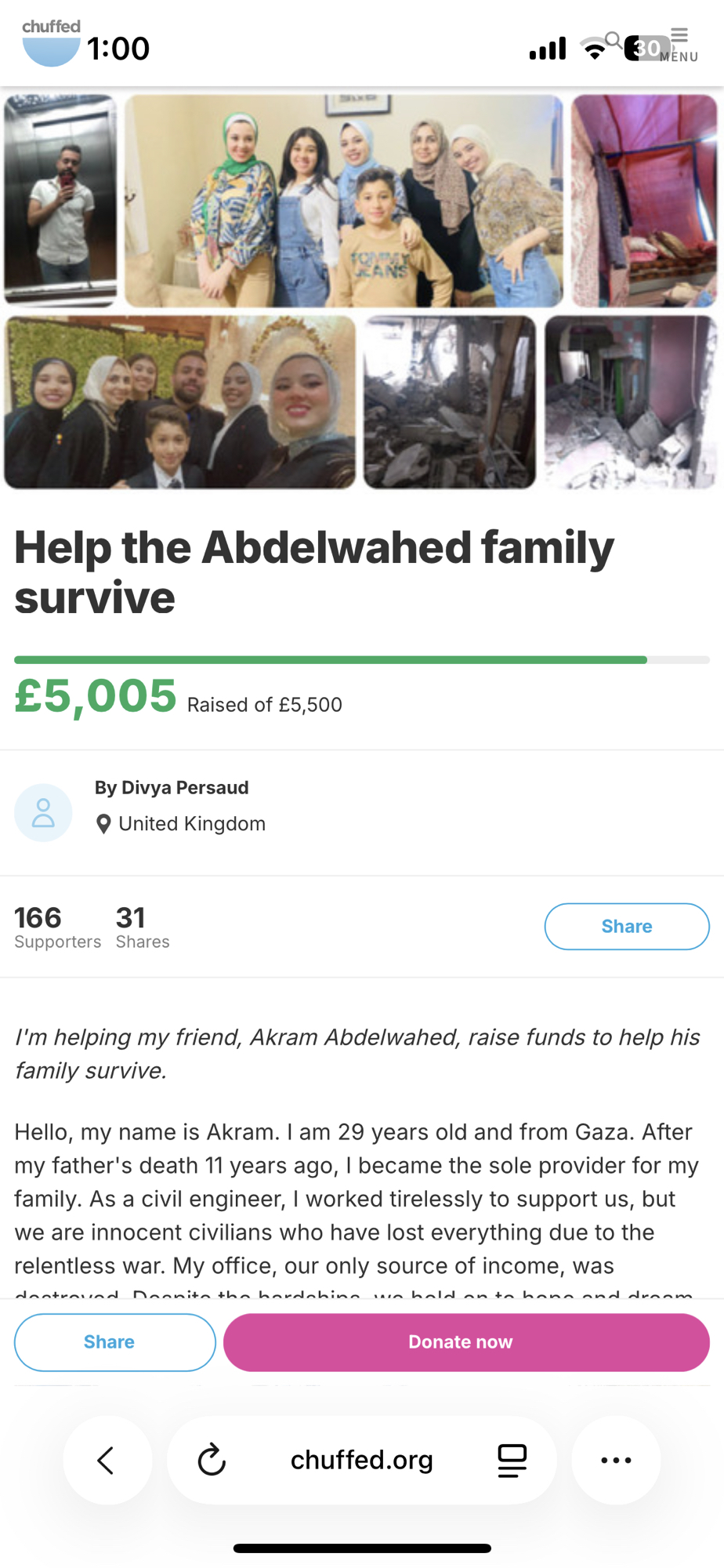Tap the chuffed.org address bar

tap(361, 1460)
